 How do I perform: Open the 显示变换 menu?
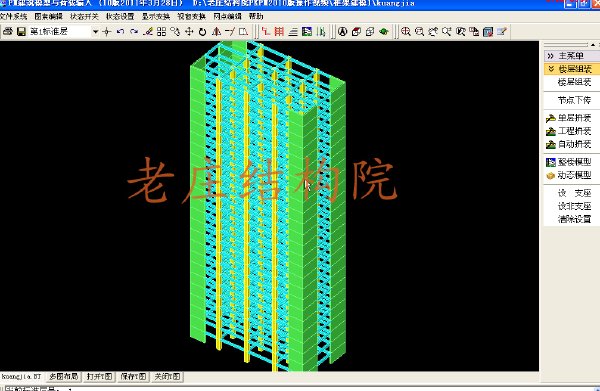(156, 16)
